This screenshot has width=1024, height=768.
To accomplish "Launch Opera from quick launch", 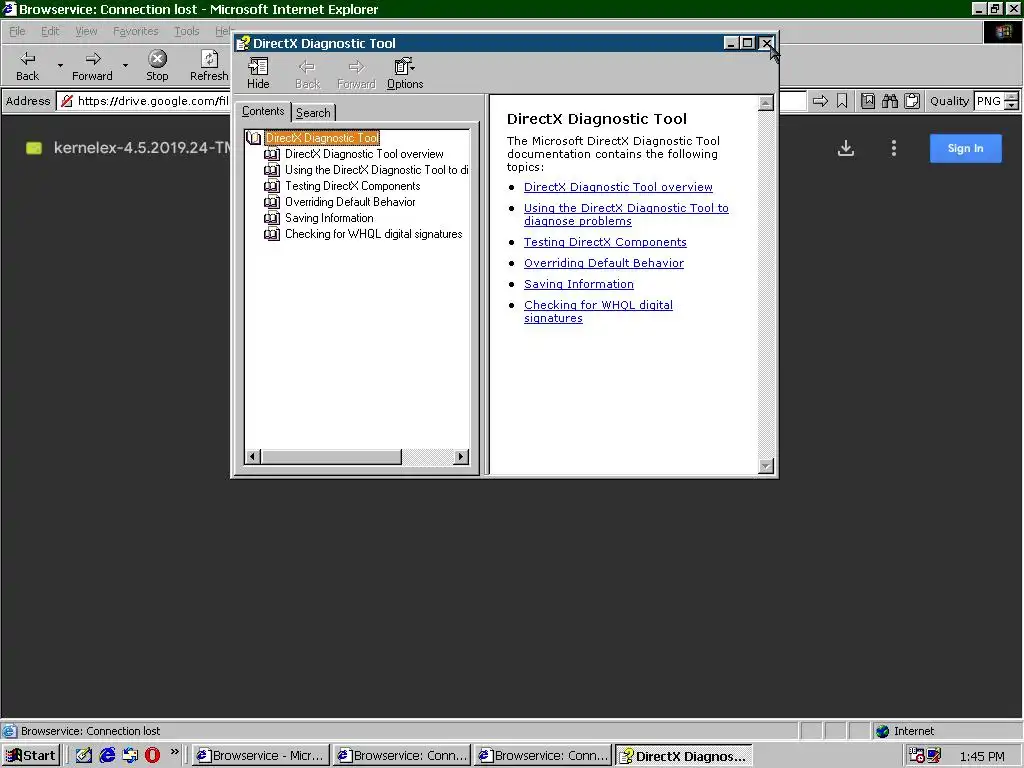I will tap(152, 756).
